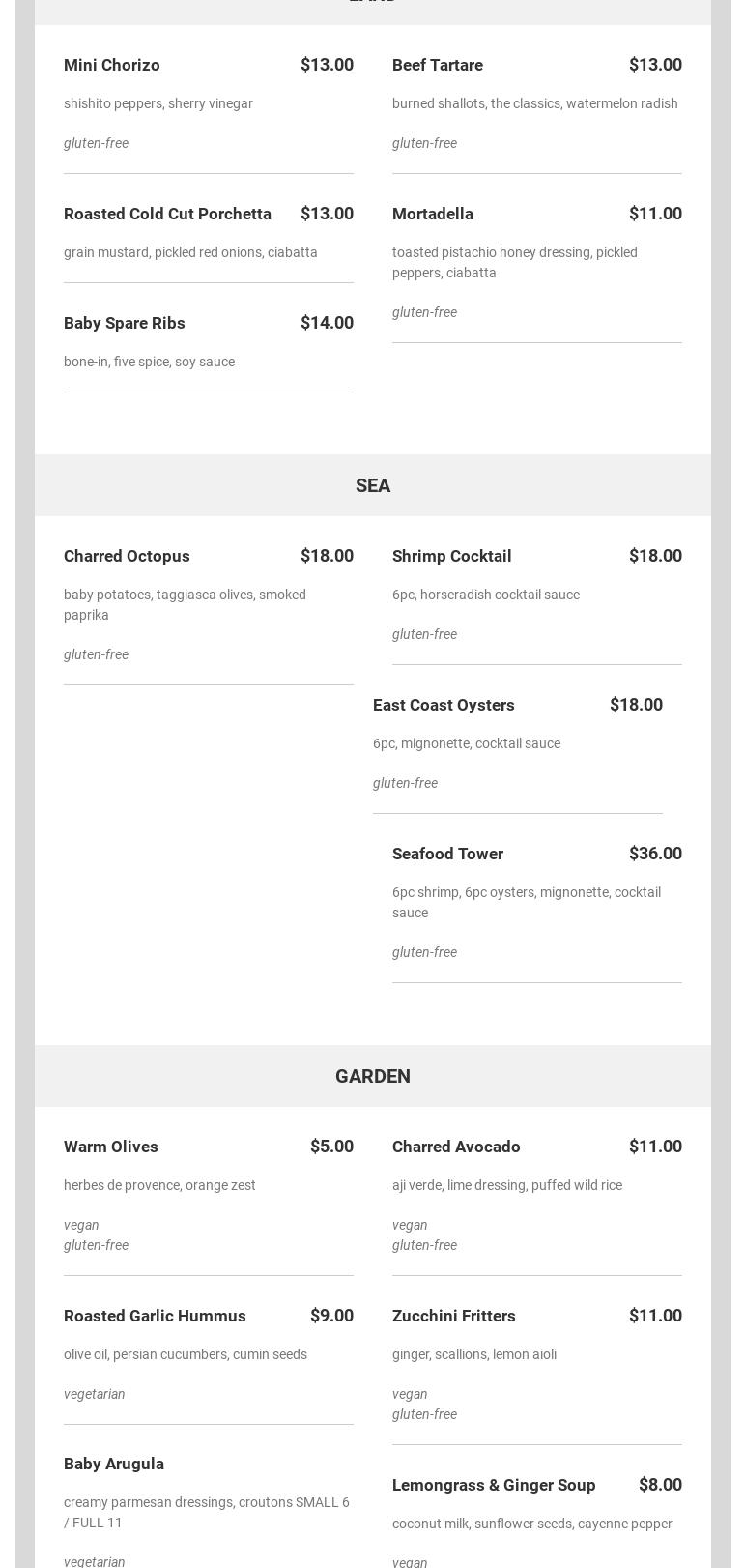The height and width of the screenshot is (1568, 745).
Task: Select Lemongrass & Ginger Soup title
Action: click(x=494, y=1485)
